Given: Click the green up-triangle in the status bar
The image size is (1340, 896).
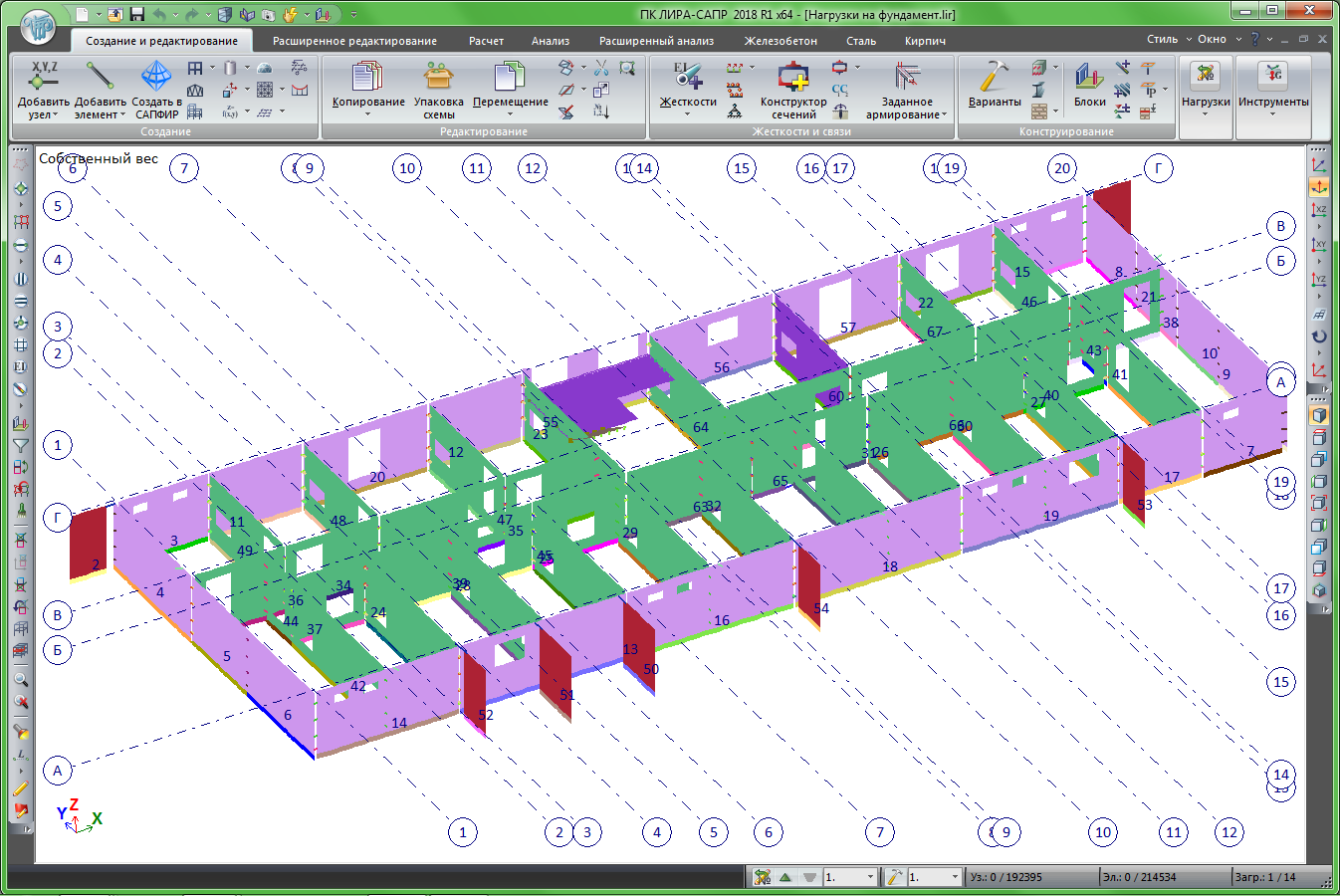Looking at the screenshot, I should tap(785, 877).
